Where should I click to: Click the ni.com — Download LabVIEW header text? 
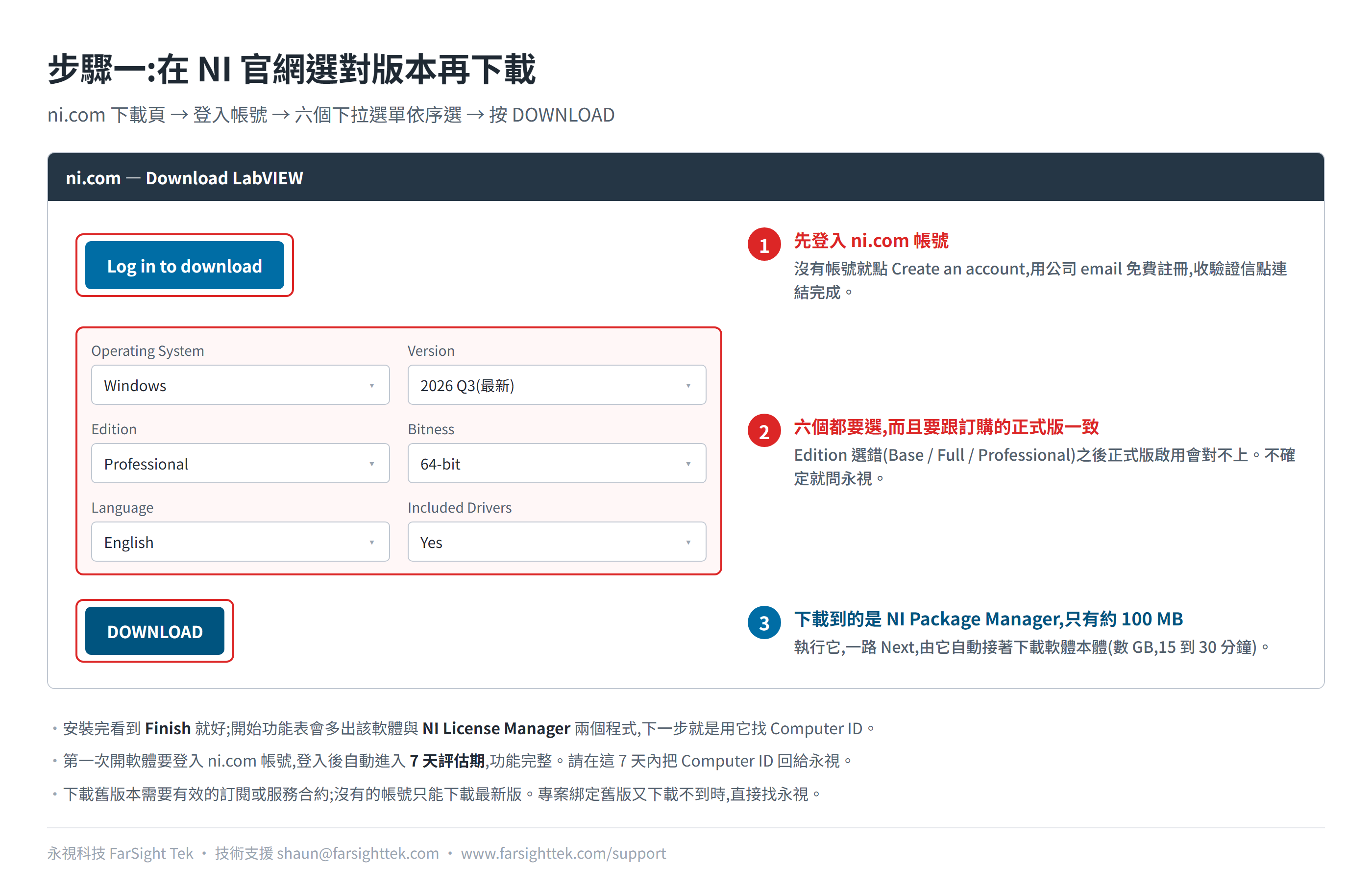pyautogui.click(x=184, y=178)
